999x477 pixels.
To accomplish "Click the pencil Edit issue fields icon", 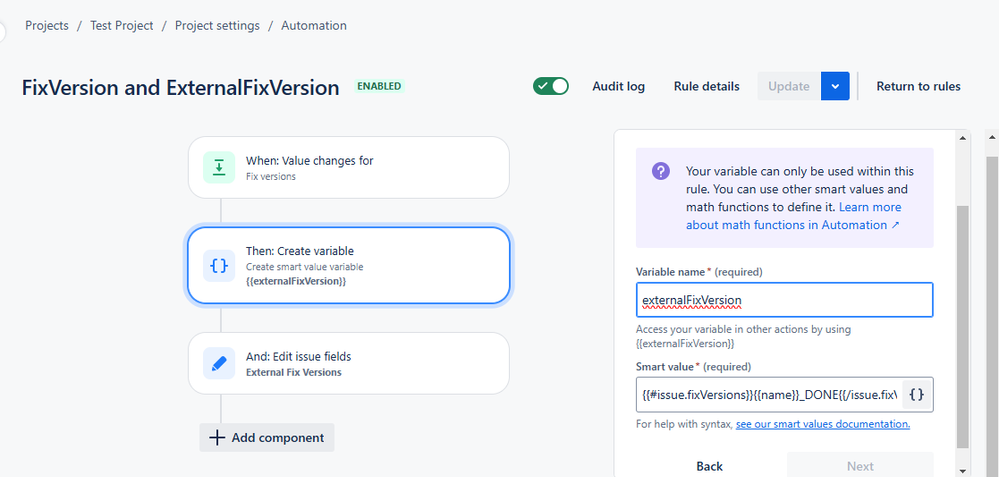I will click(219, 364).
